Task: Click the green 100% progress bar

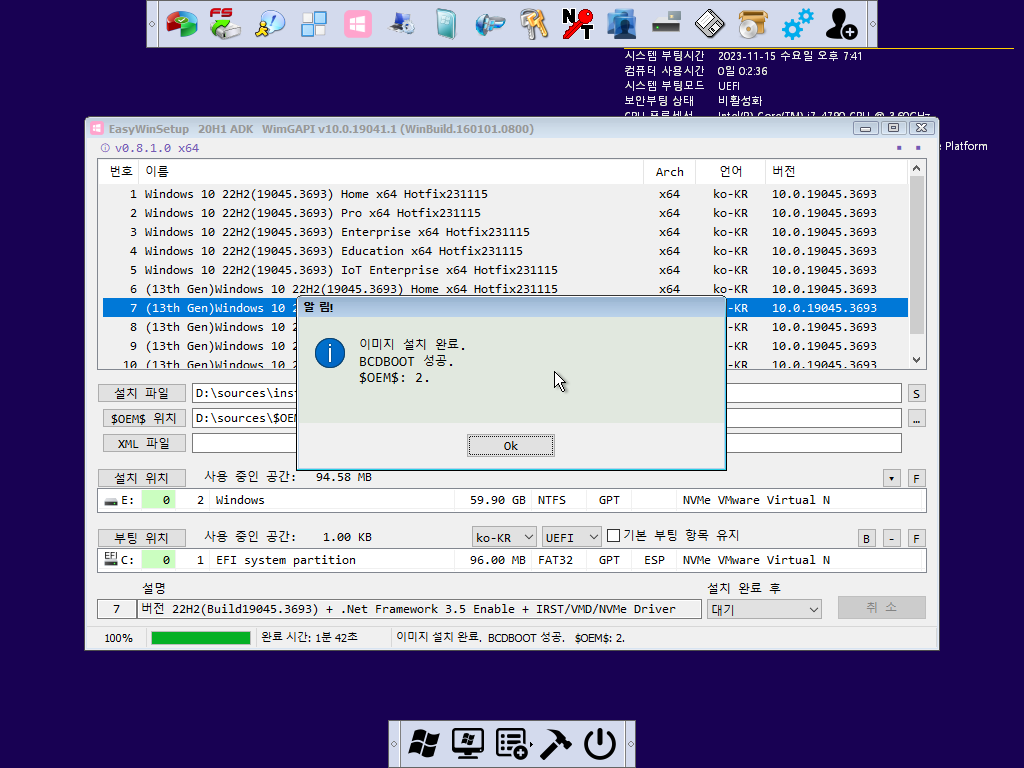Action: click(200, 638)
